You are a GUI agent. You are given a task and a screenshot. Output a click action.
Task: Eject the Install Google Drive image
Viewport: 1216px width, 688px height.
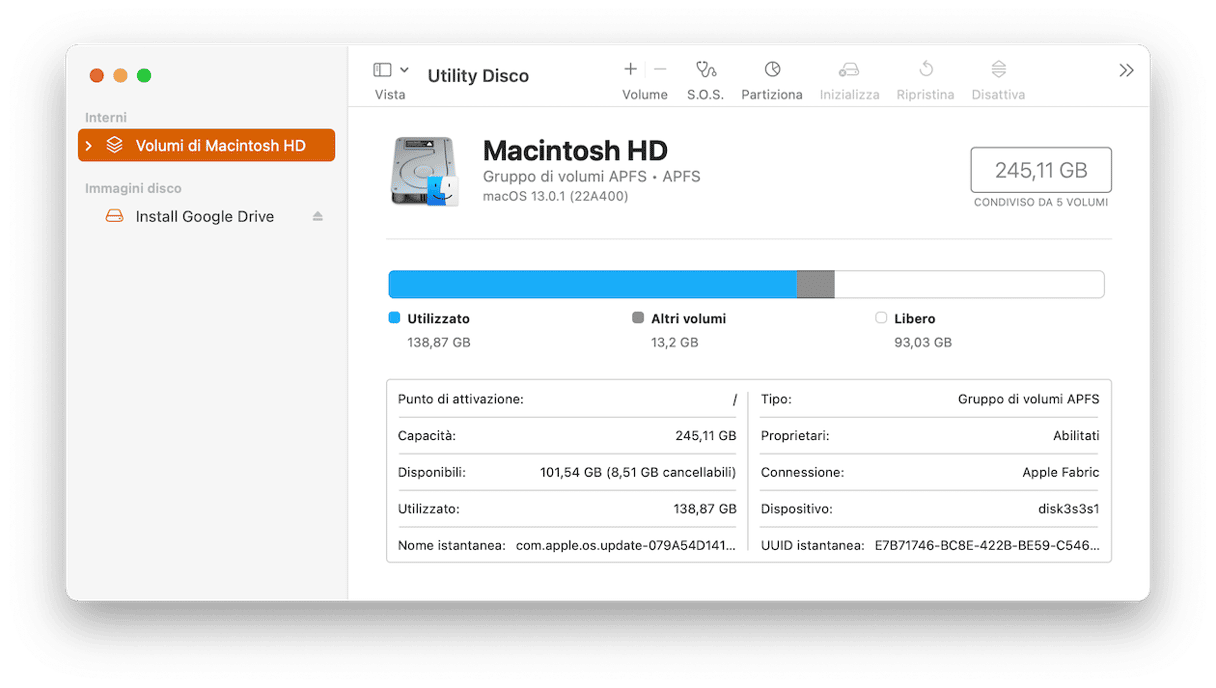coord(317,216)
